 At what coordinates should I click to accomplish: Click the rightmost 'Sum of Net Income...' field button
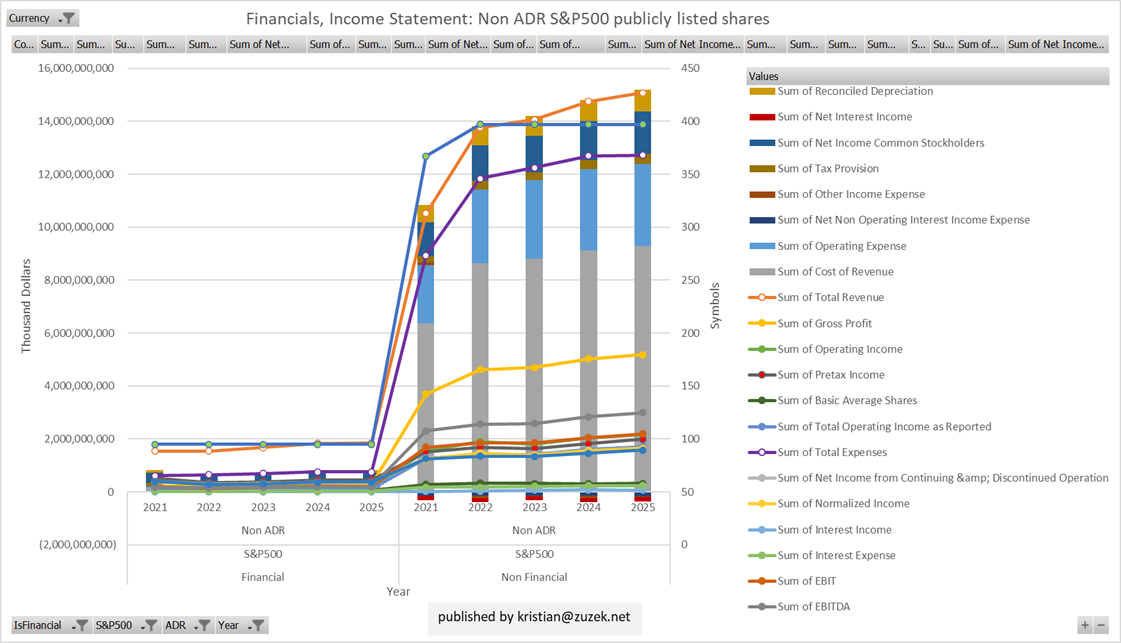tap(1055, 44)
